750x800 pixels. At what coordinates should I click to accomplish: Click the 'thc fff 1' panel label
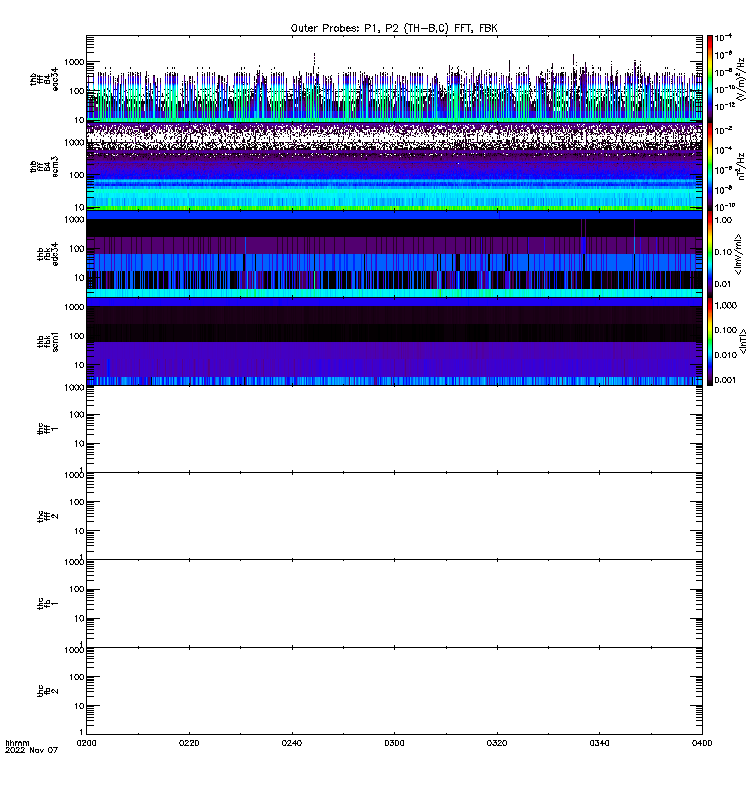click(x=48, y=429)
